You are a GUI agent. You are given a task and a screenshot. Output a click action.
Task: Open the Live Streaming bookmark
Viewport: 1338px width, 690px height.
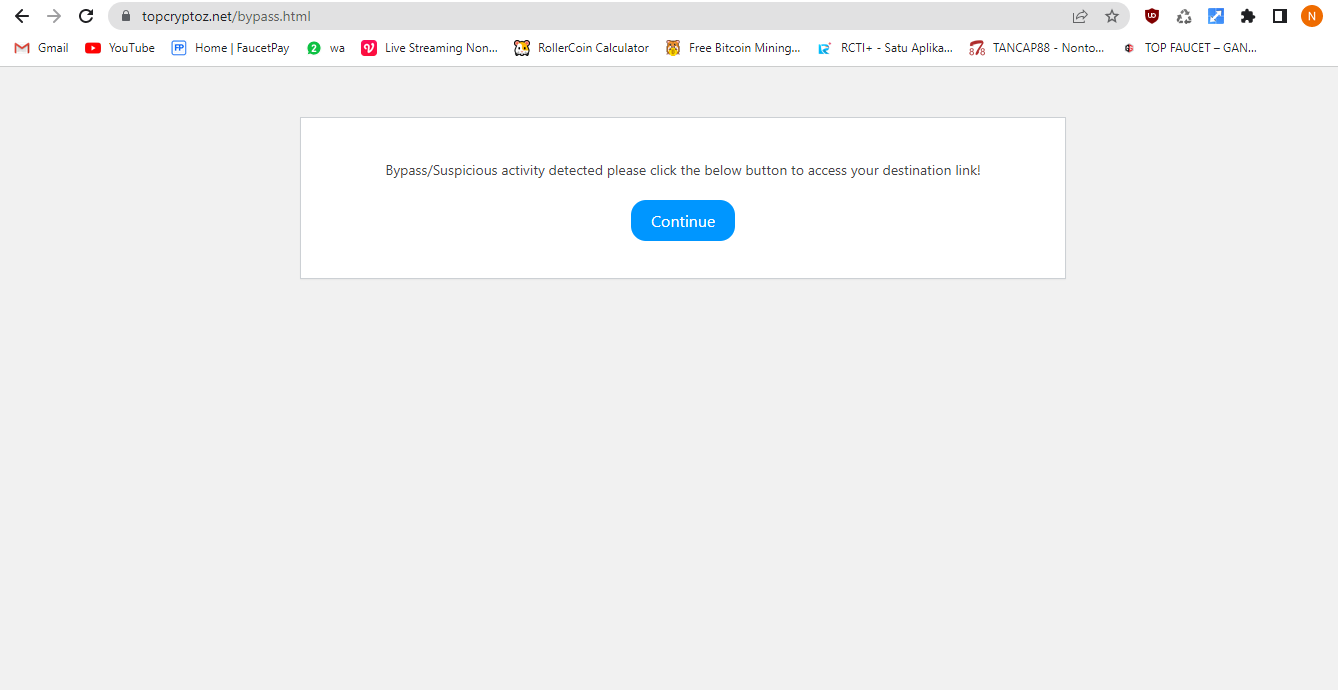point(429,47)
